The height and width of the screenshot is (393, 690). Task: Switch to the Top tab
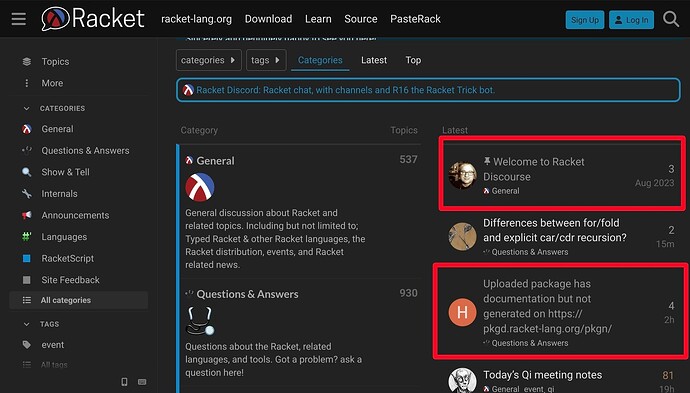413,60
